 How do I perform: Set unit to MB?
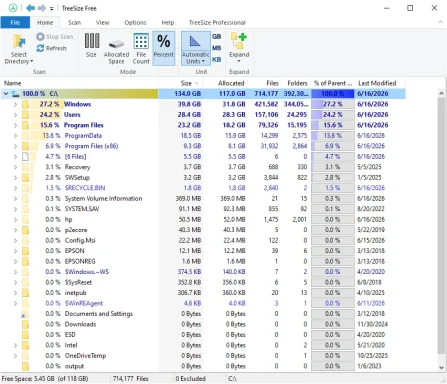pos(217,48)
